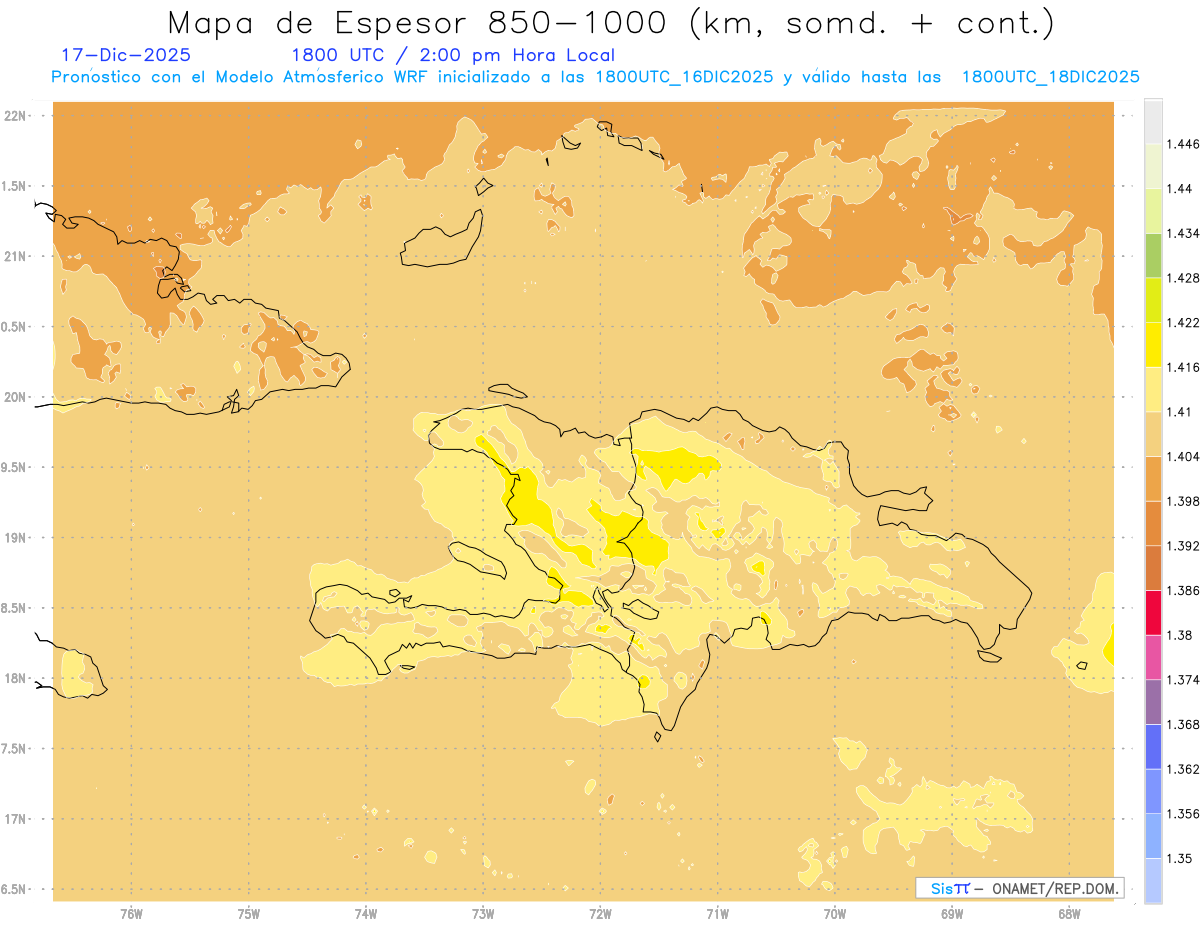Viewport: 1200px width, 927px height.
Task: Click the 1.428 legend value
Action: pyautogui.click(x=1183, y=279)
